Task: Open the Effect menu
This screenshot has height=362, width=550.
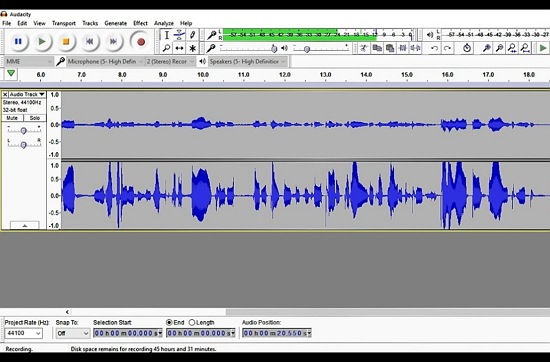Action: (140, 23)
